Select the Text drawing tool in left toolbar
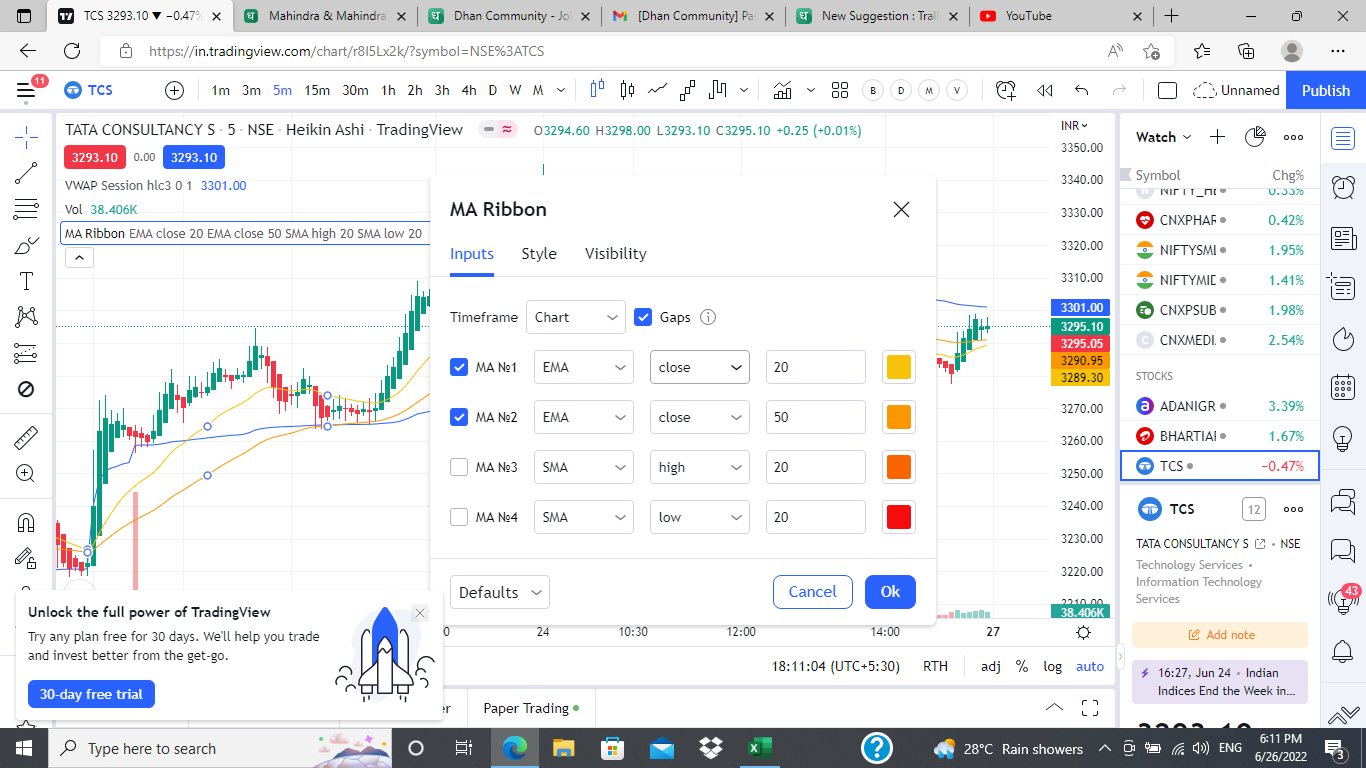The width and height of the screenshot is (1366, 768). coord(26,281)
